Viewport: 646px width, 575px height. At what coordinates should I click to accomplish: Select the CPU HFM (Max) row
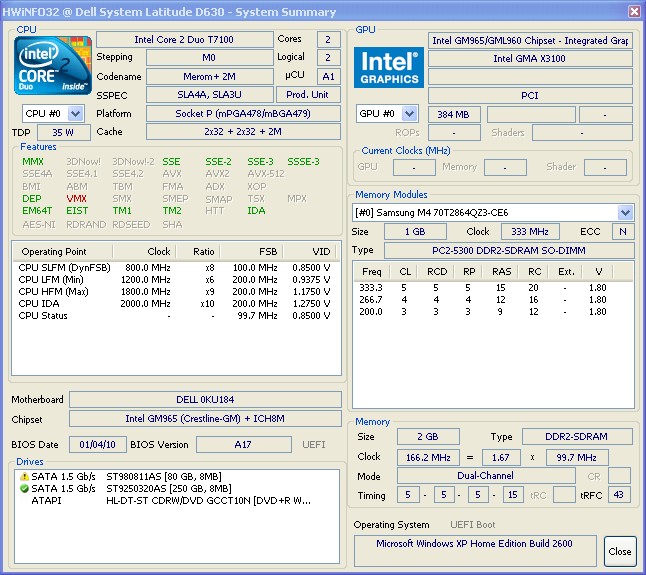[176, 292]
